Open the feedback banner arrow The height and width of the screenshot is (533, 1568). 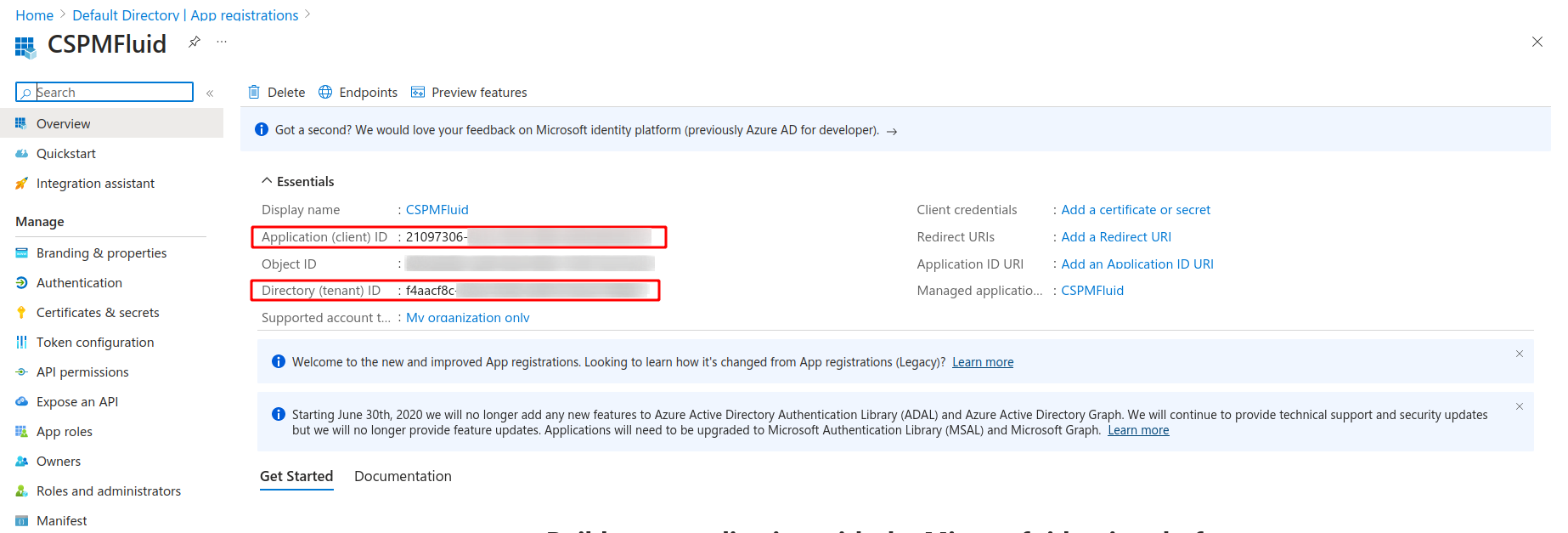(x=892, y=131)
